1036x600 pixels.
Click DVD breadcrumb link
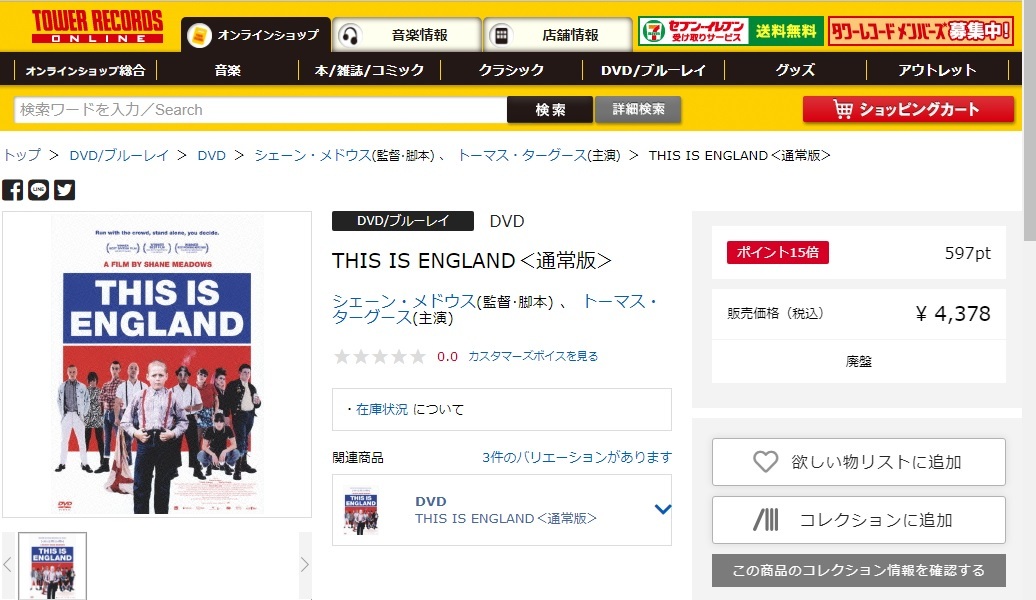pyautogui.click(x=211, y=155)
